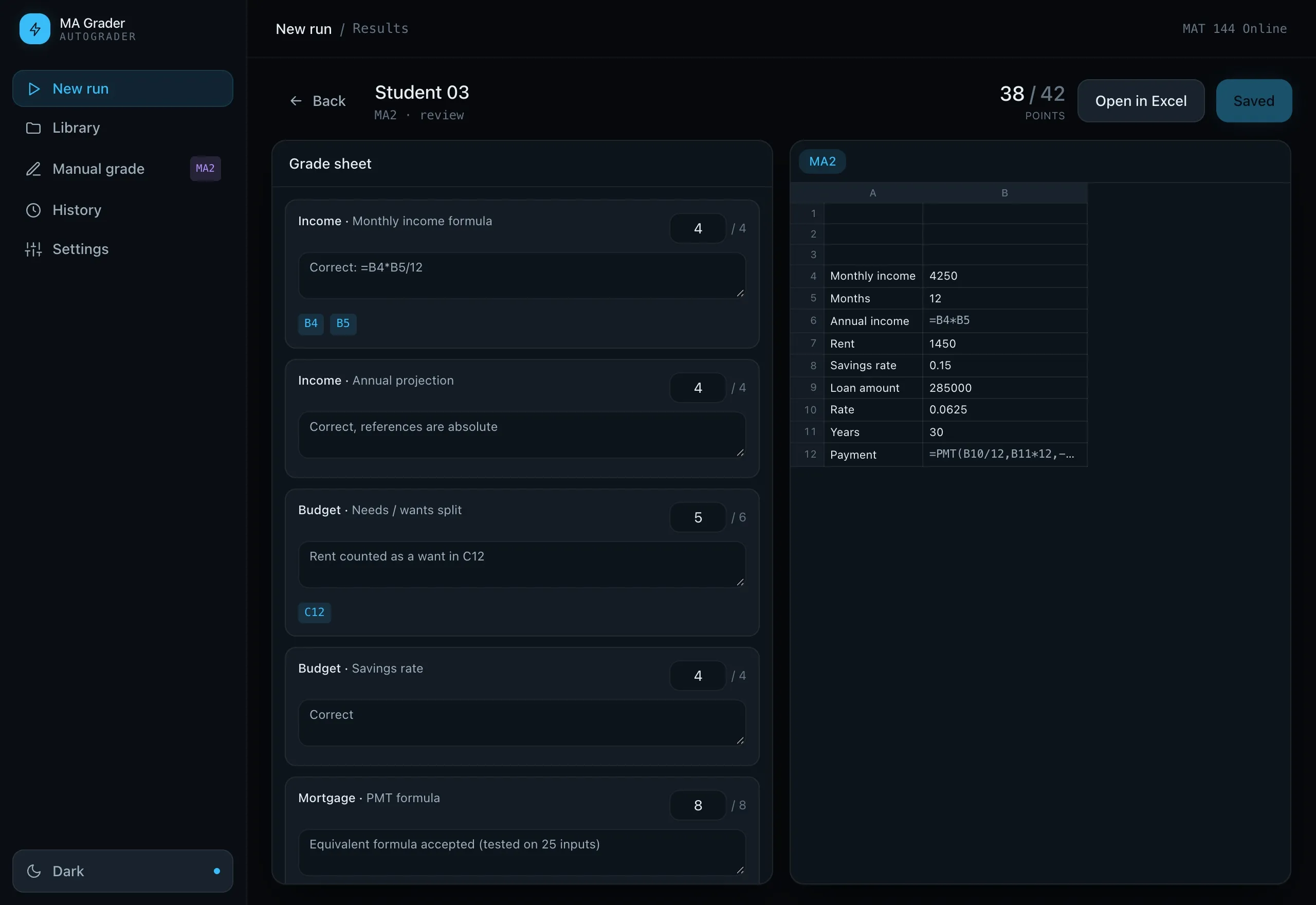Select row 8 header for Savings rate
Image resolution: width=1316 pixels, height=905 pixels.
point(808,366)
